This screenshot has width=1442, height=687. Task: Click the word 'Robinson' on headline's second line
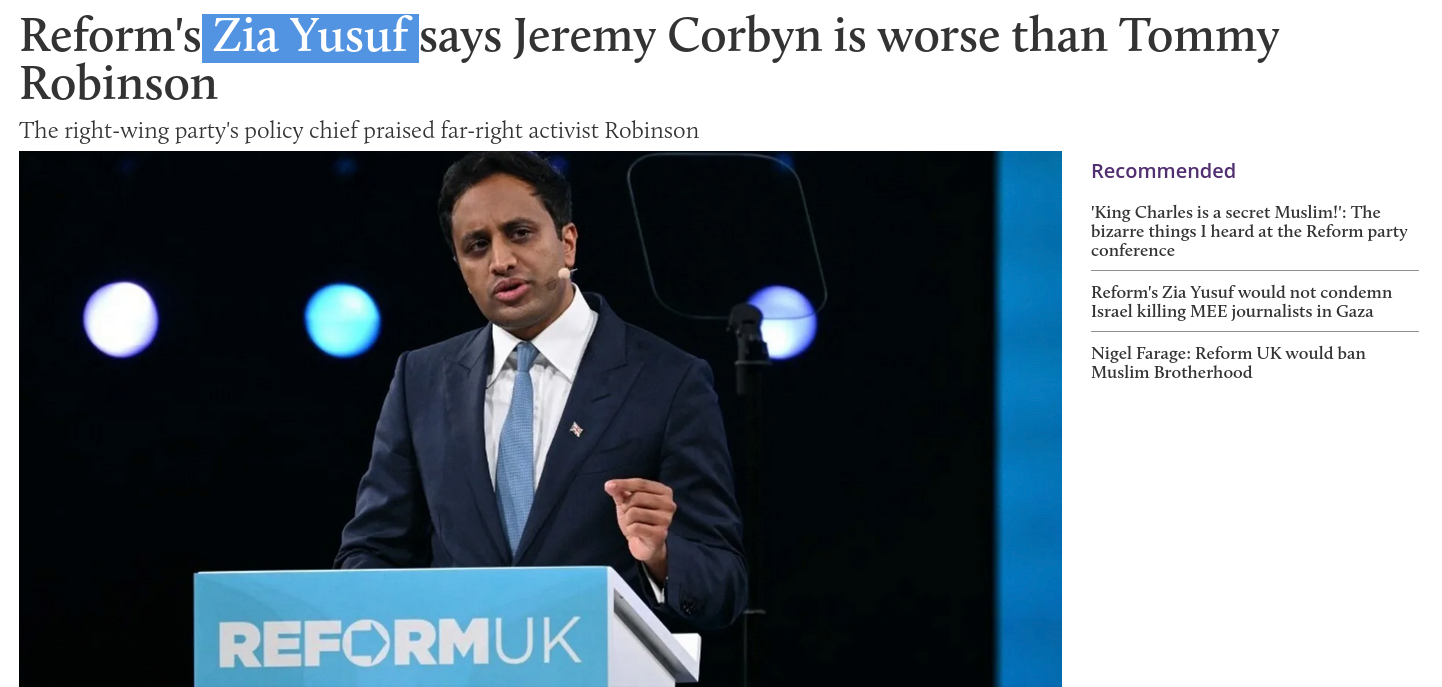point(118,84)
